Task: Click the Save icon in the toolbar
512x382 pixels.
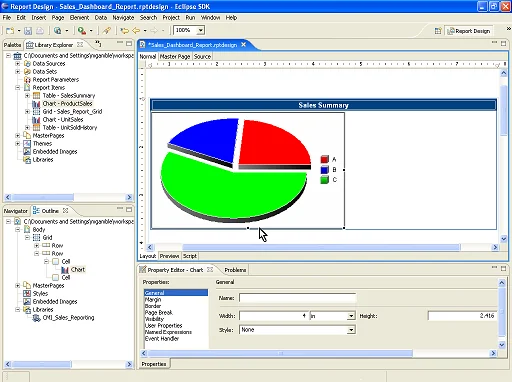Action: (28, 31)
